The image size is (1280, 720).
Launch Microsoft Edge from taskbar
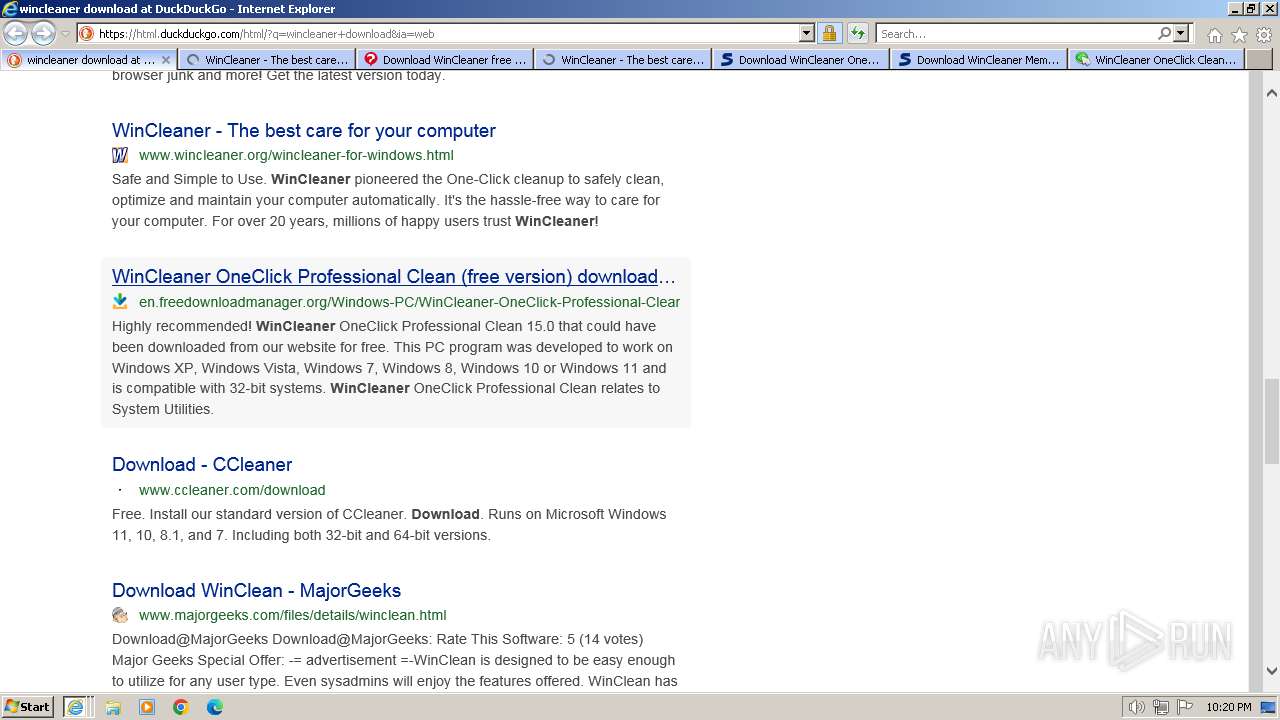point(215,707)
